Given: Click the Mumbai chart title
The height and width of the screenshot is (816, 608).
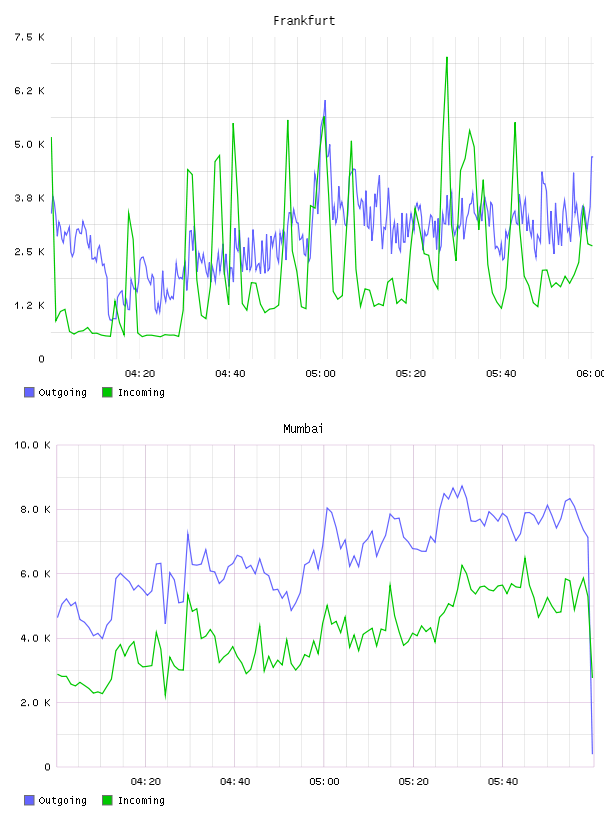Looking at the screenshot, I should point(303,429).
